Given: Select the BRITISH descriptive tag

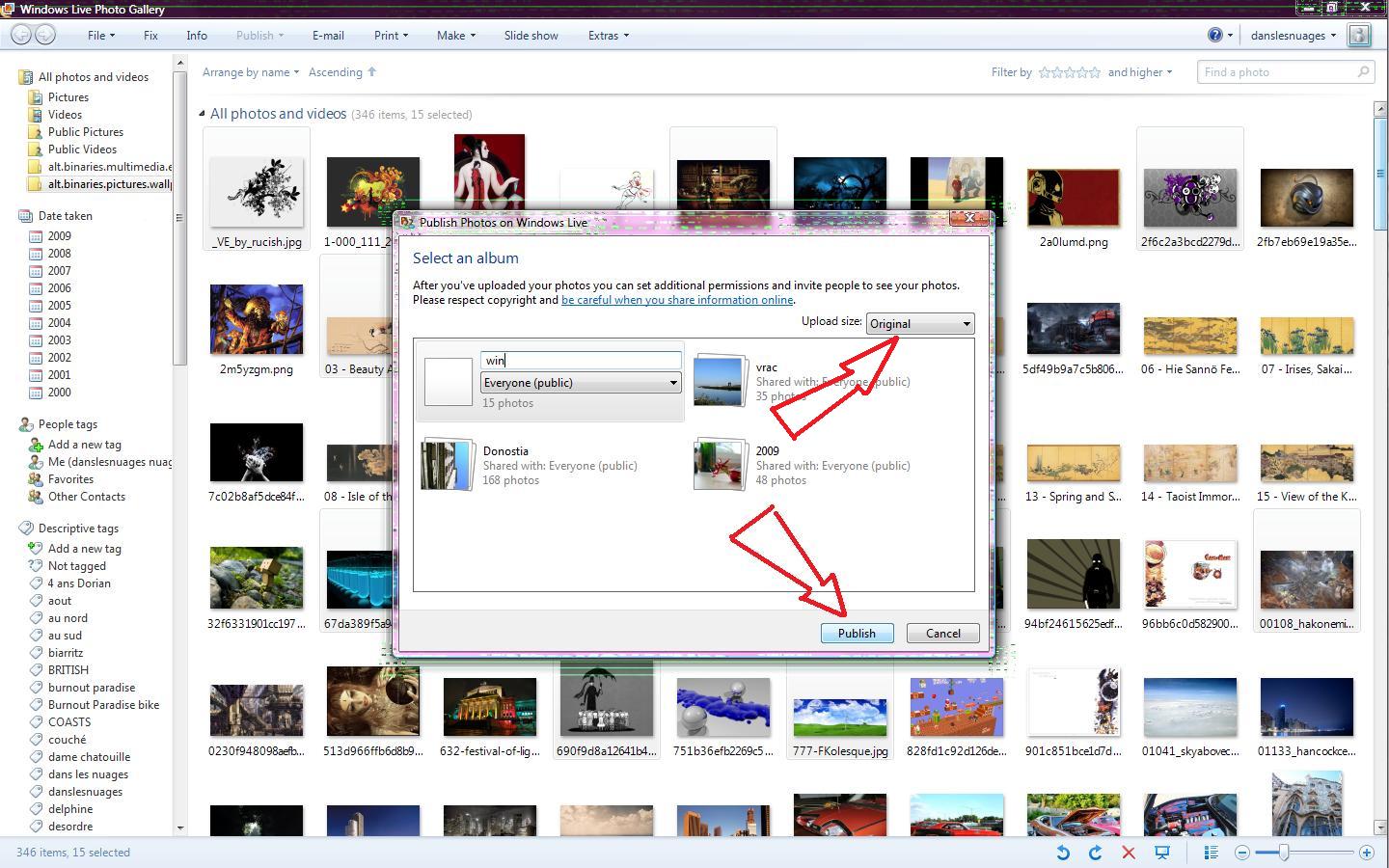Looking at the screenshot, I should (68, 670).
